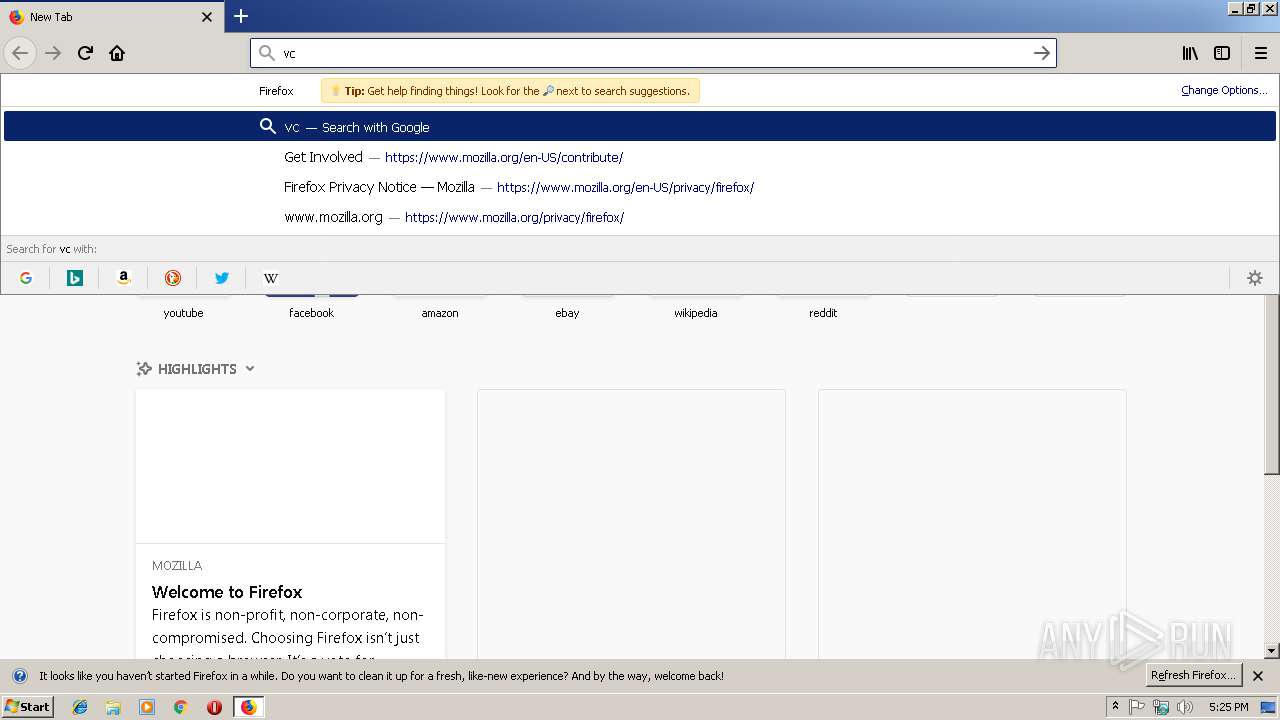Launch Opera from the taskbar
The height and width of the screenshot is (720, 1280).
pos(214,707)
